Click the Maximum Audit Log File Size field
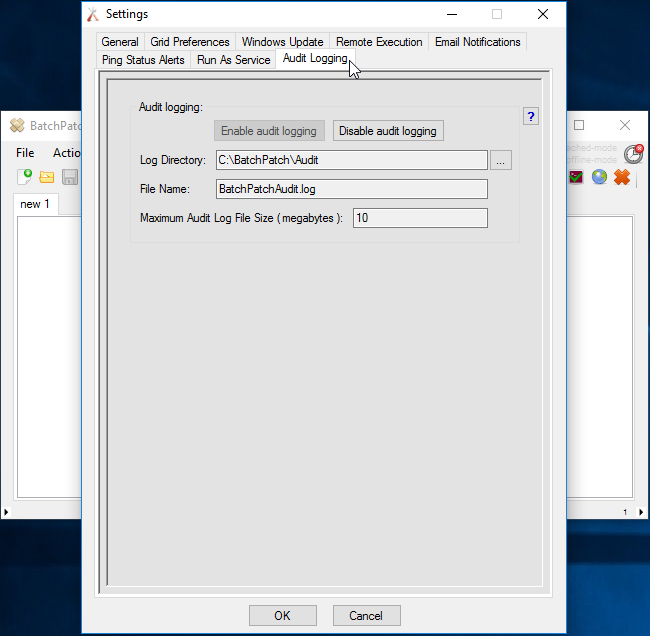 click(420, 218)
